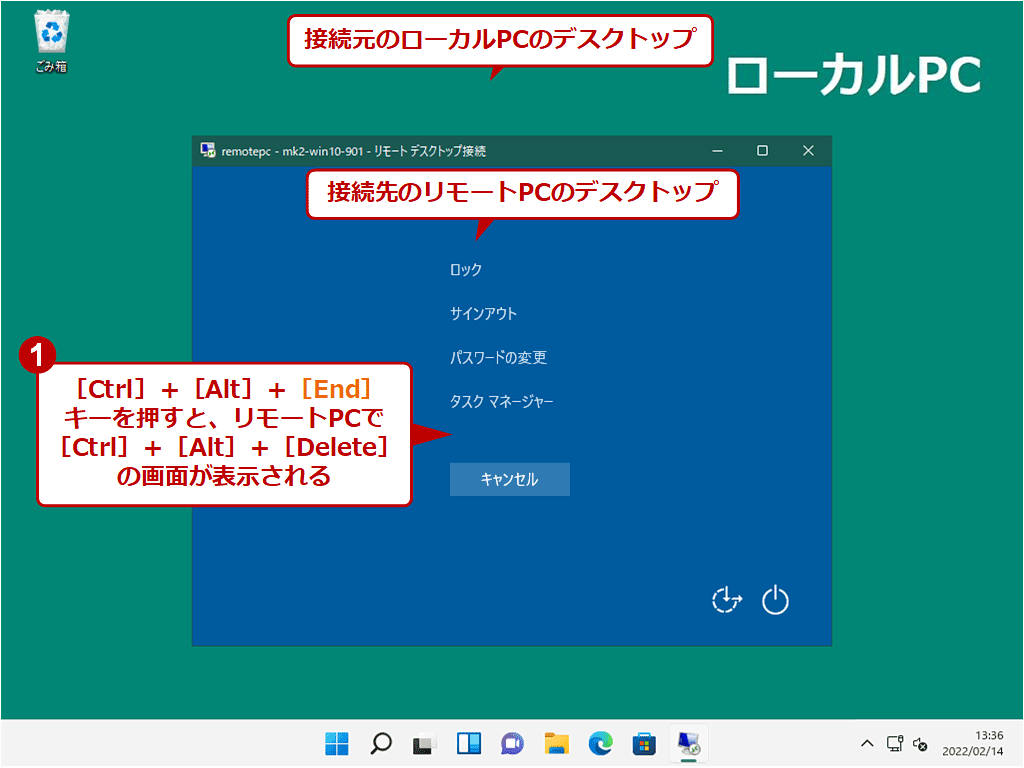Expand hidden icons in the system tray
The image size is (1024, 768).
pos(867,744)
